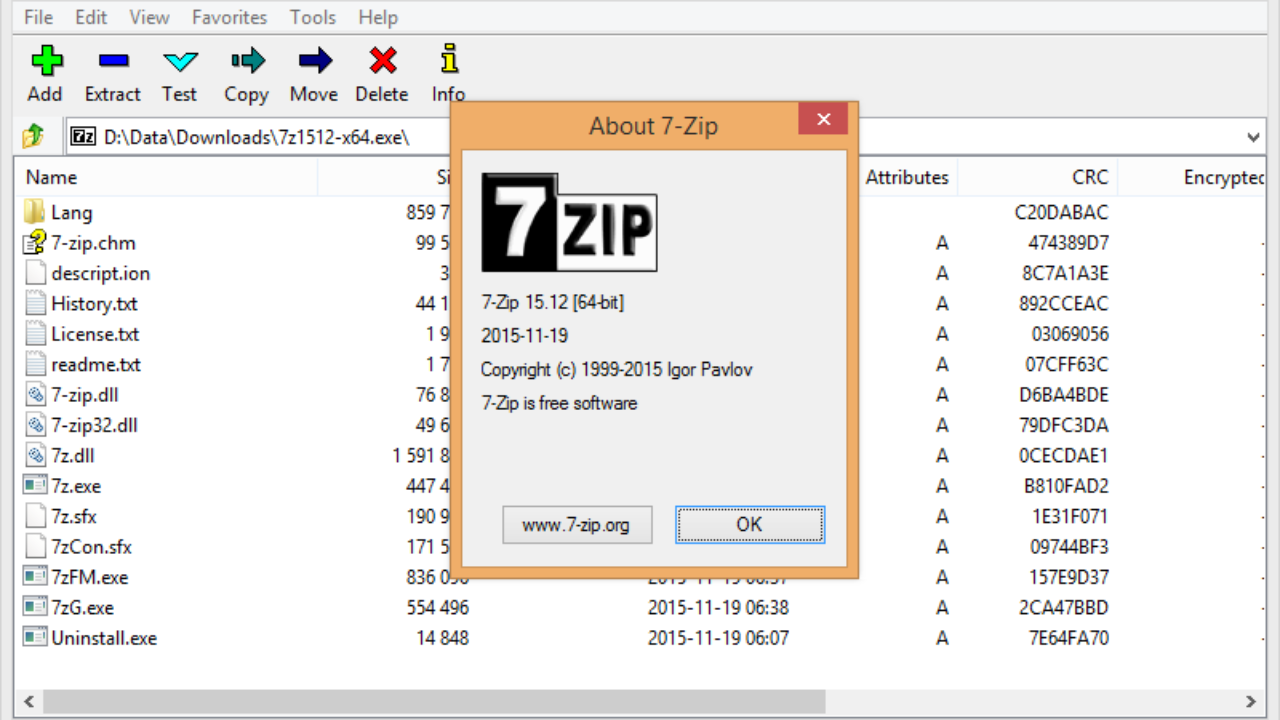Run the Test archive tool
1280x720 pixels.
click(x=180, y=61)
